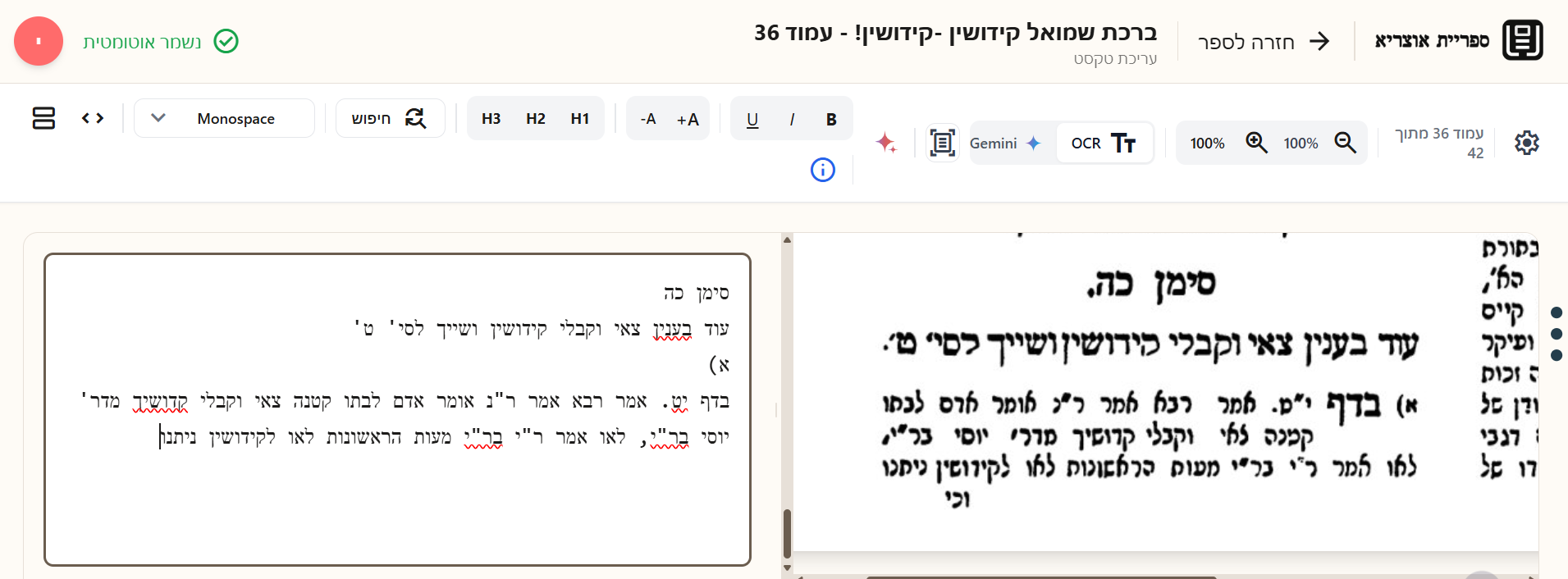Screen dimensions: 1568x579
Task: Click the חזרה לספר back link
Action: (x=1264, y=42)
